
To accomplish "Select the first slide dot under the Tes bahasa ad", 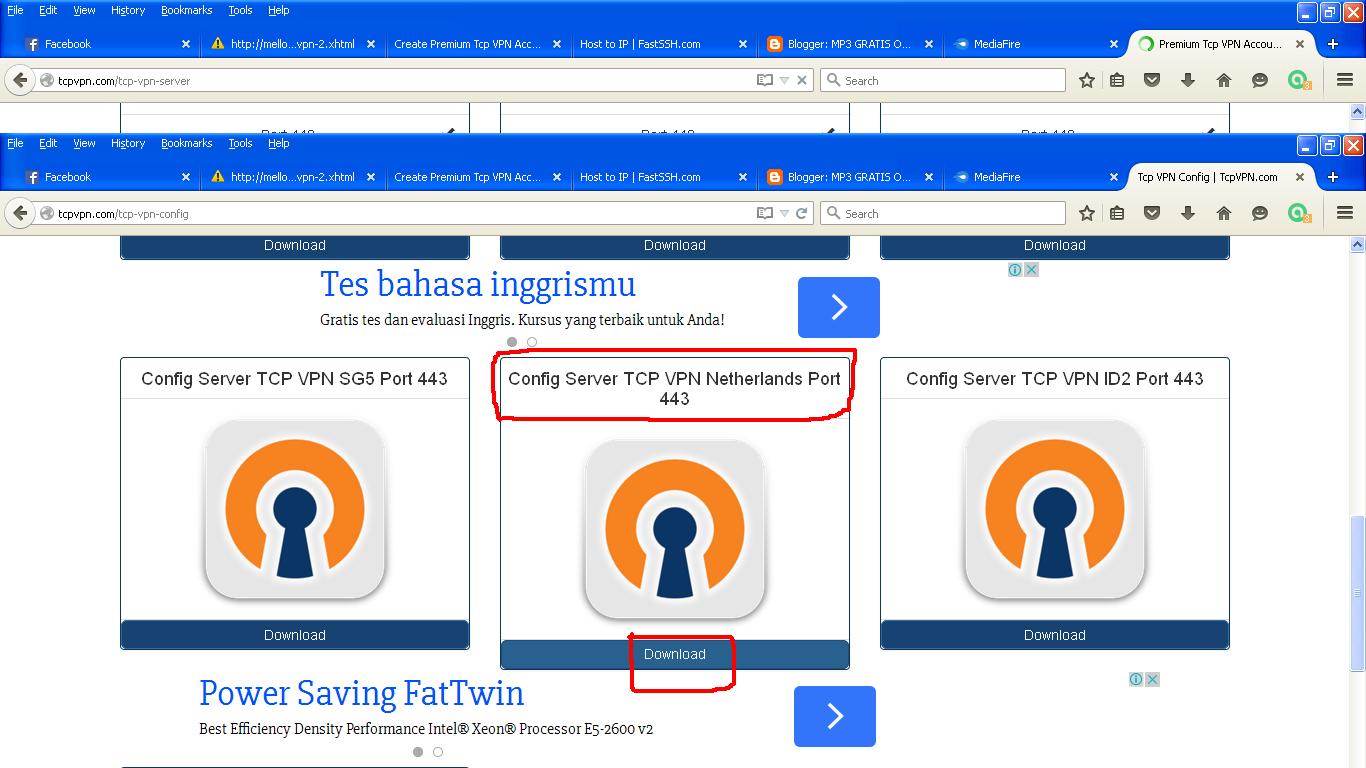I will [x=512, y=342].
